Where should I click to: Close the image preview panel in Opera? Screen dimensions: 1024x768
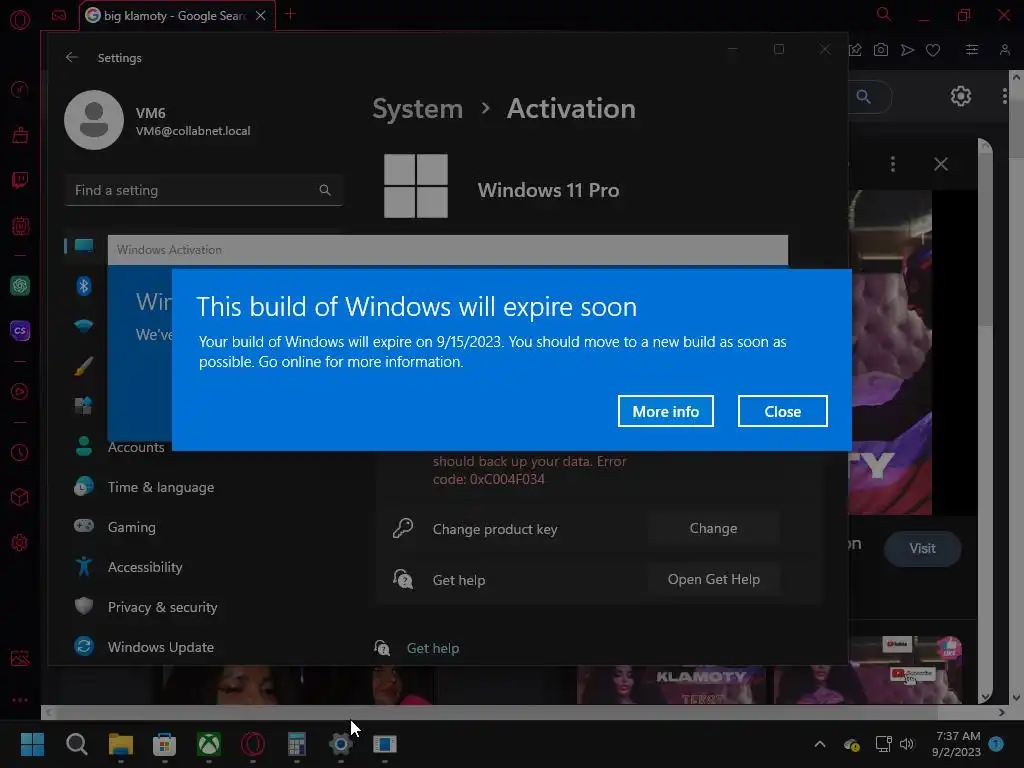[x=940, y=164]
